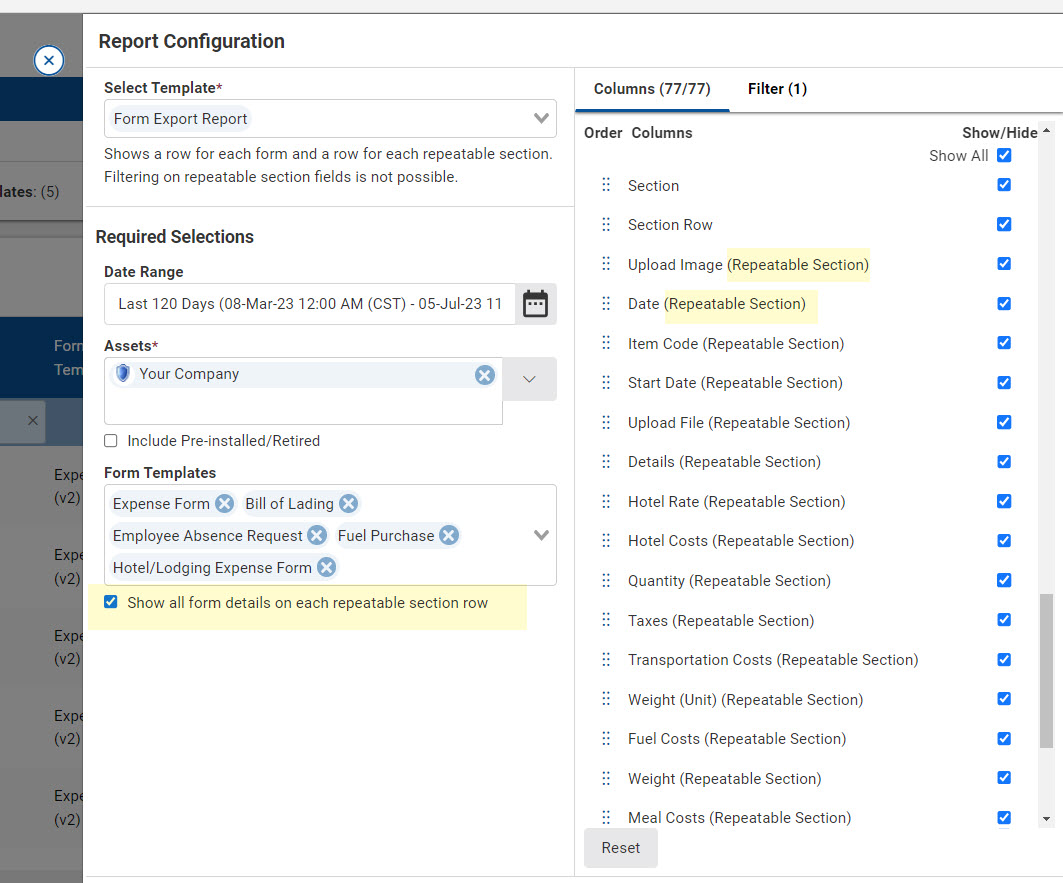Grab drag handle for Details column

pyautogui.click(x=606, y=462)
